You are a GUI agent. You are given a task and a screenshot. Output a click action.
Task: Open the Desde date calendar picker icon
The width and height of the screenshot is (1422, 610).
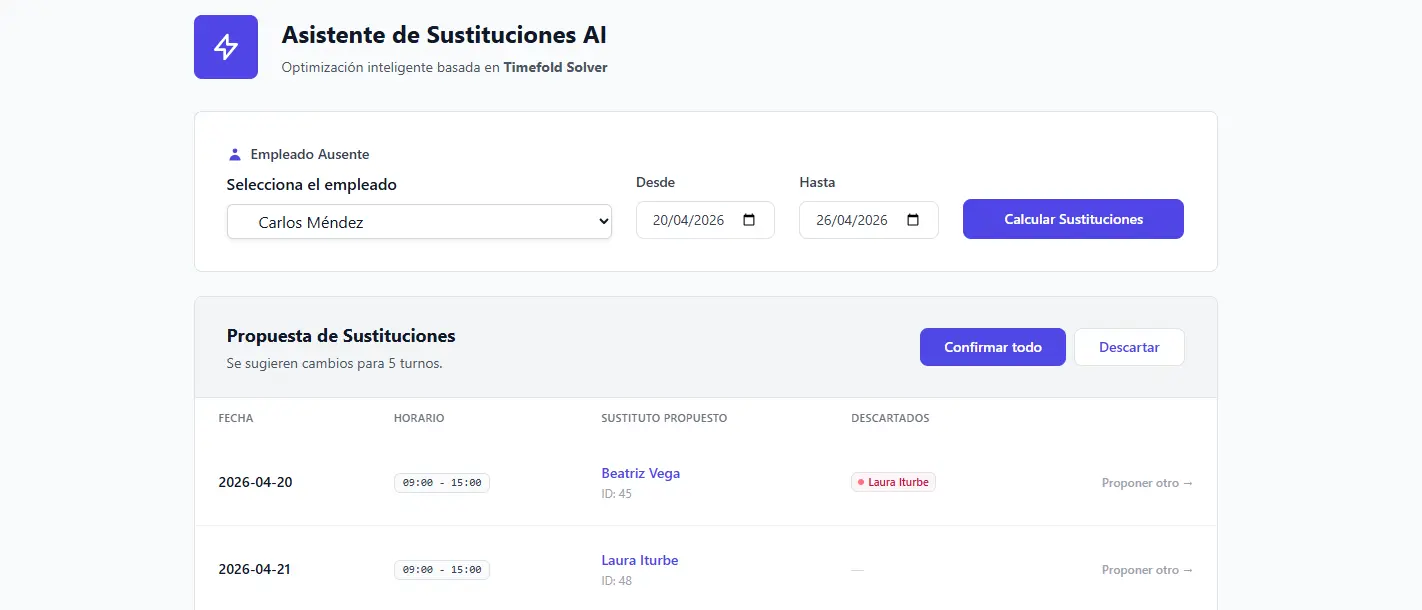[749, 220]
